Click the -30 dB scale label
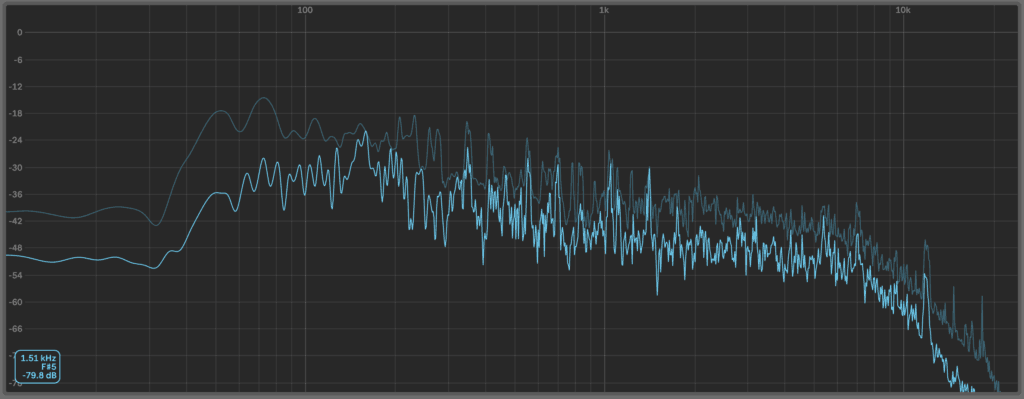The width and height of the screenshot is (1024, 399). tap(16, 167)
